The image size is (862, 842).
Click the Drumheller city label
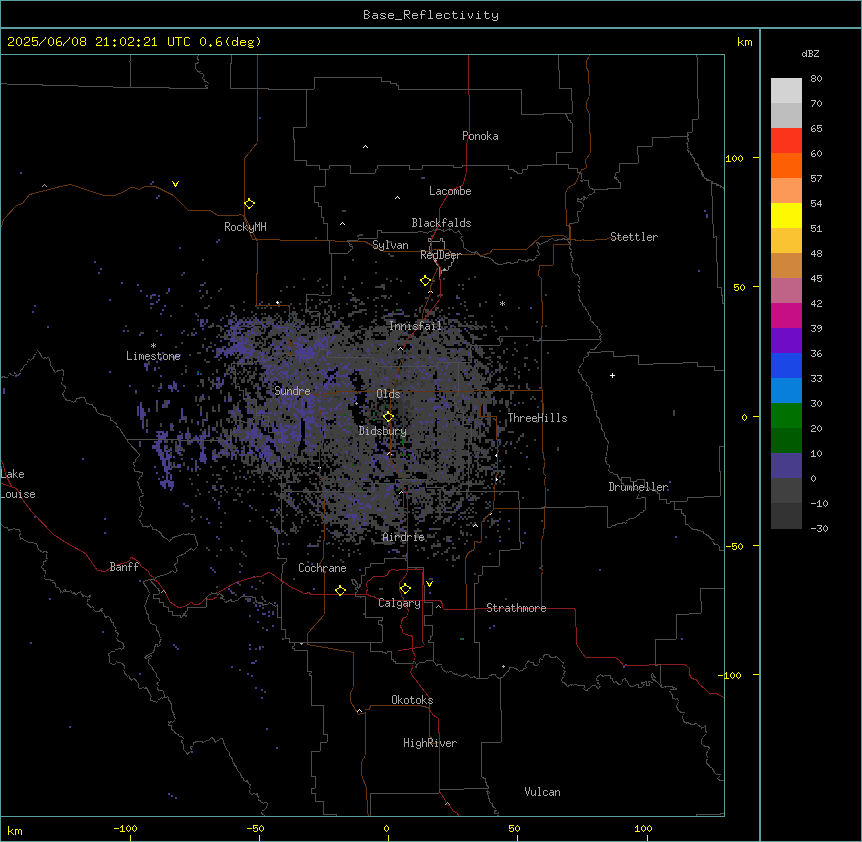(x=638, y=487)
